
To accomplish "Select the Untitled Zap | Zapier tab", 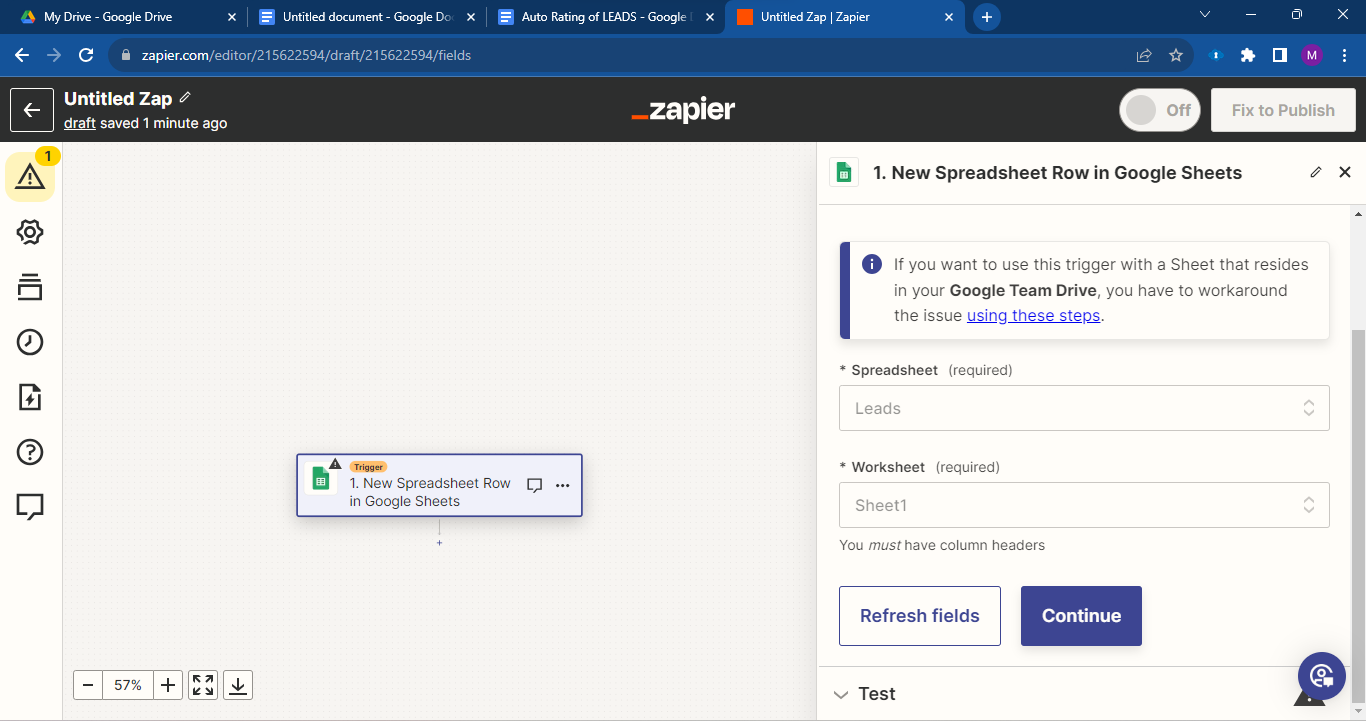I will pyautogui.click(x=845, y=17).
